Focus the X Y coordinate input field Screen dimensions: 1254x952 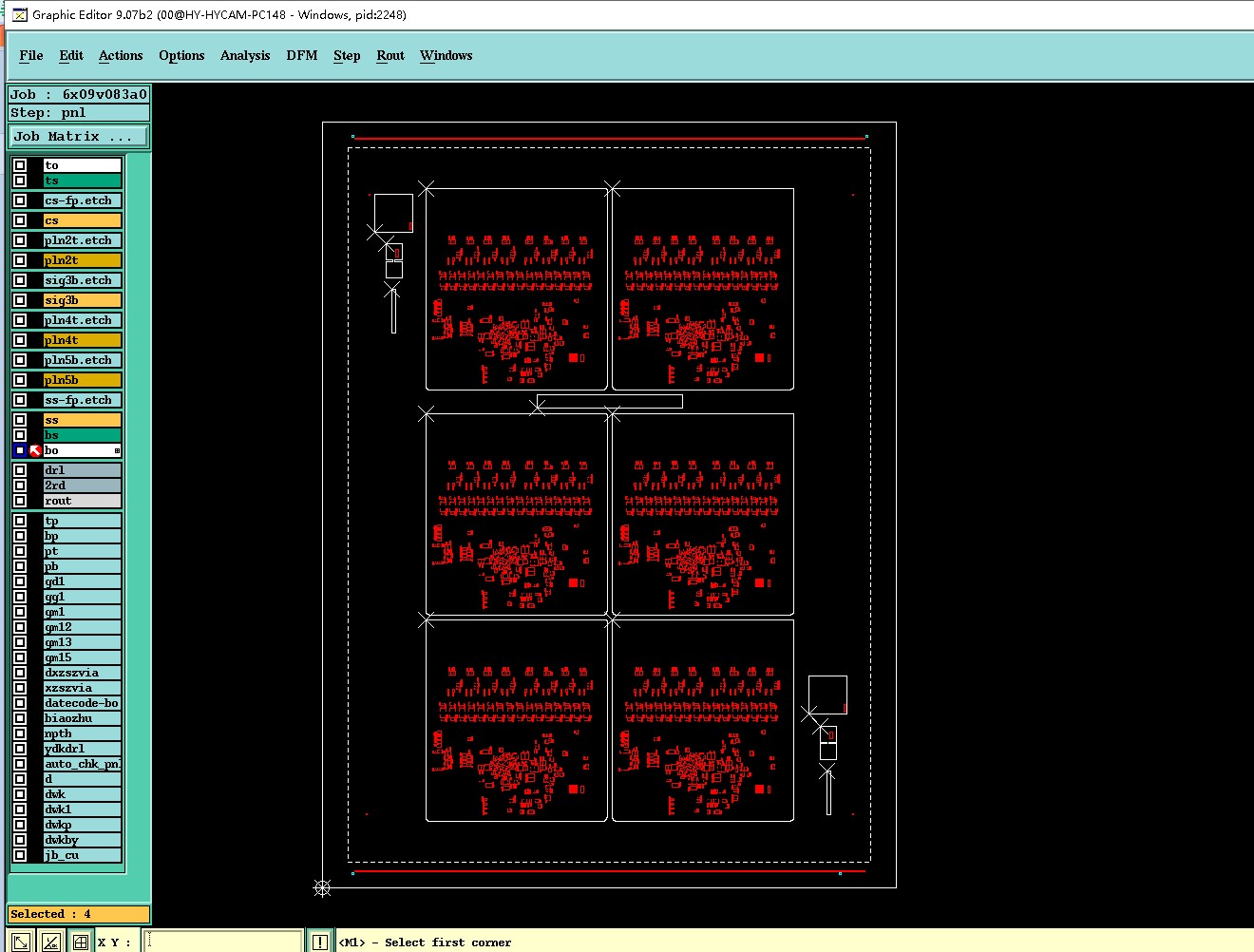(x=223, y=942)
